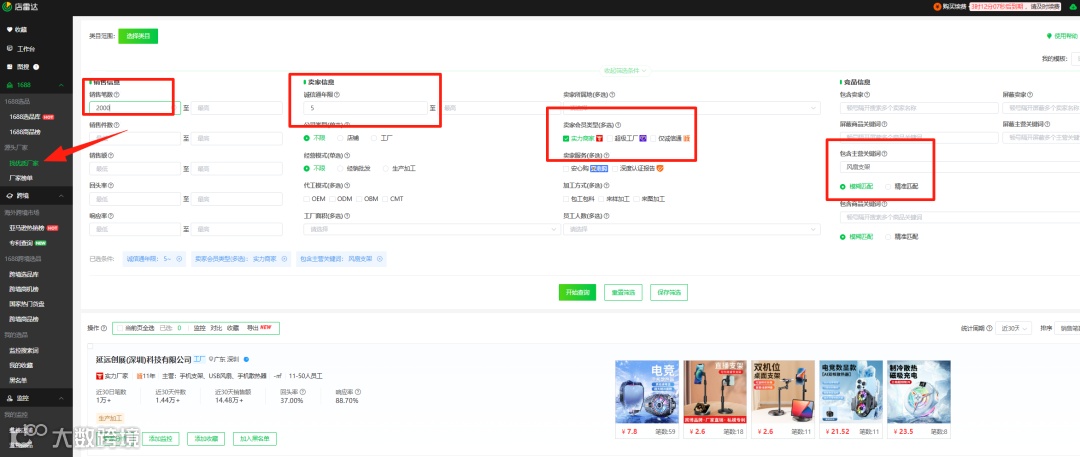Open the 工厂面积 dropdown
1080x457 pixels.
[x=432, y=229]
